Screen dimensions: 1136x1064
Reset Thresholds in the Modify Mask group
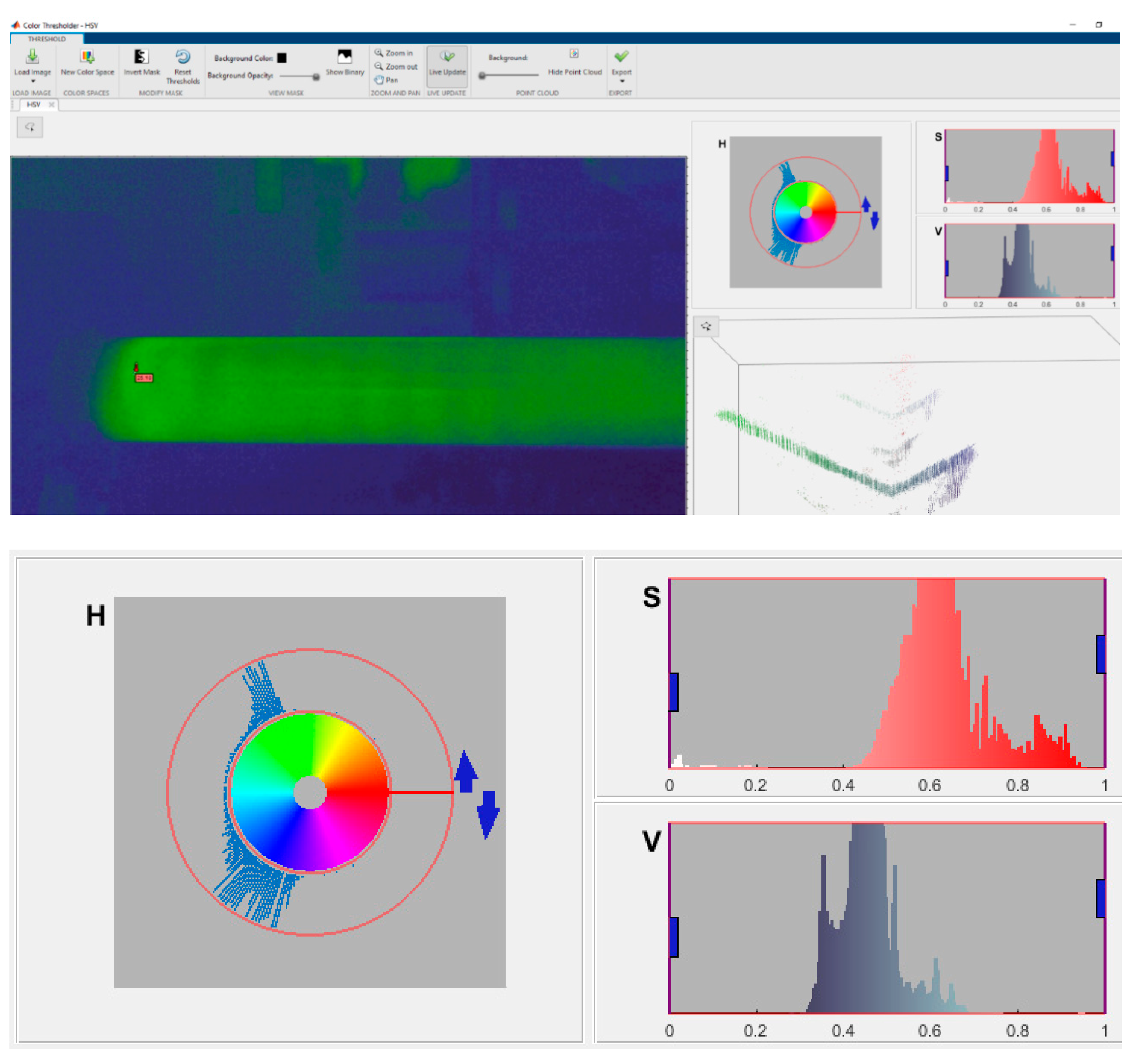(182, 56)
